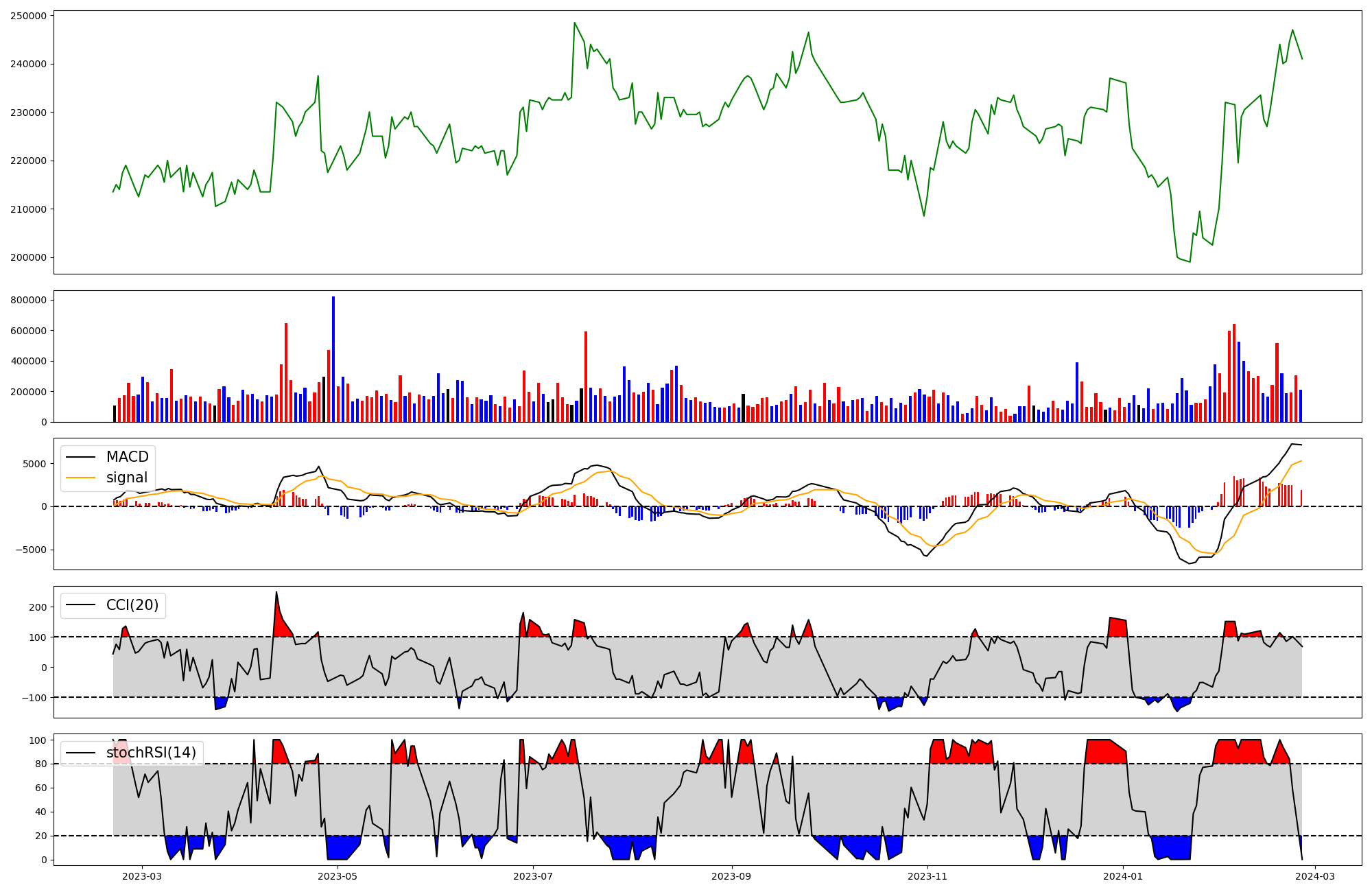
Task: Click the 2024-03 x-axis date label
Action: tap(1314, 876)
